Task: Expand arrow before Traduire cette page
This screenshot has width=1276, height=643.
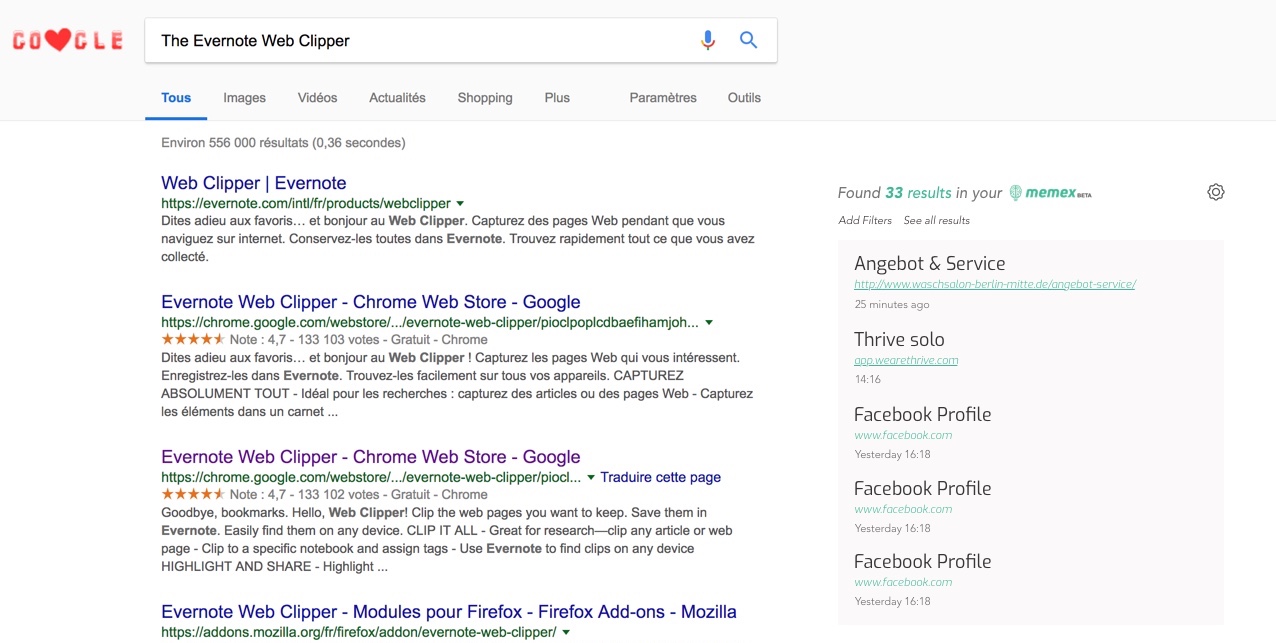Action: pyautogui.click(x=591, y=478)
